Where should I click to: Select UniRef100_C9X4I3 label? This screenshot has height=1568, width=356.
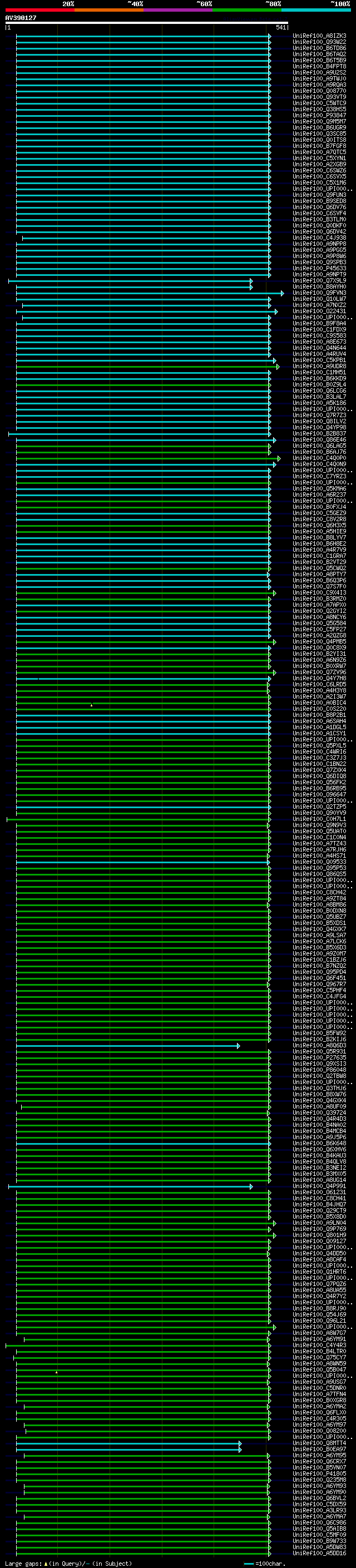[319, 593]
